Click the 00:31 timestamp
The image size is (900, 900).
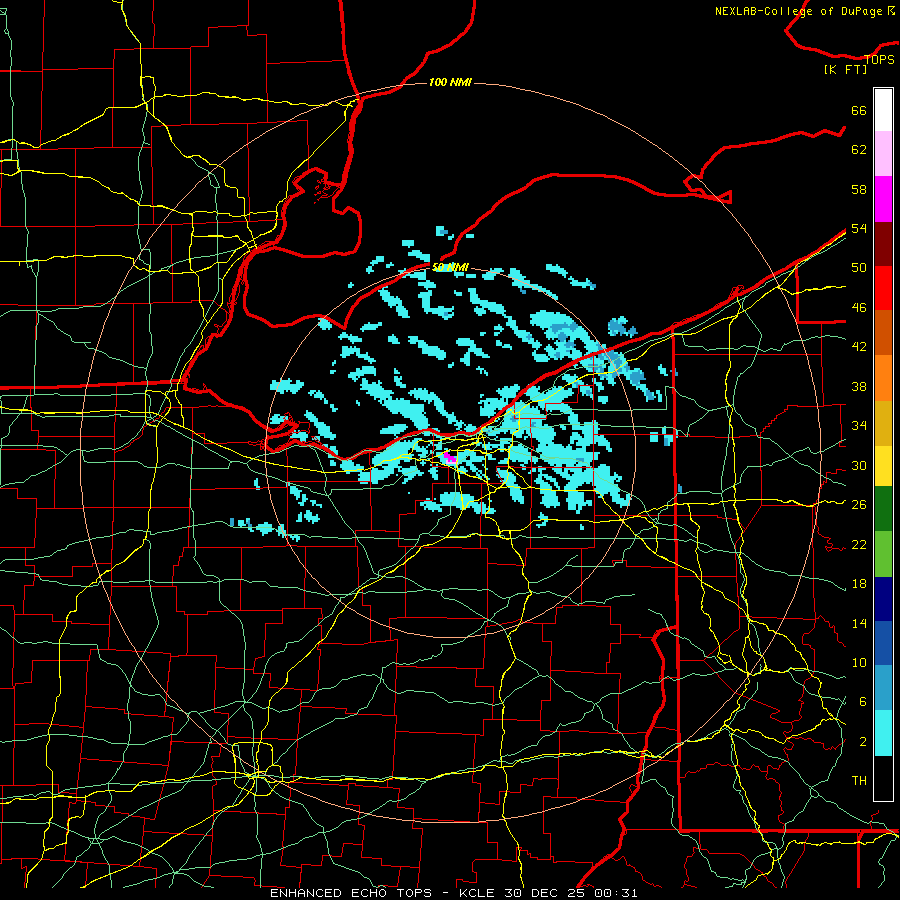(x=616, y=893)
